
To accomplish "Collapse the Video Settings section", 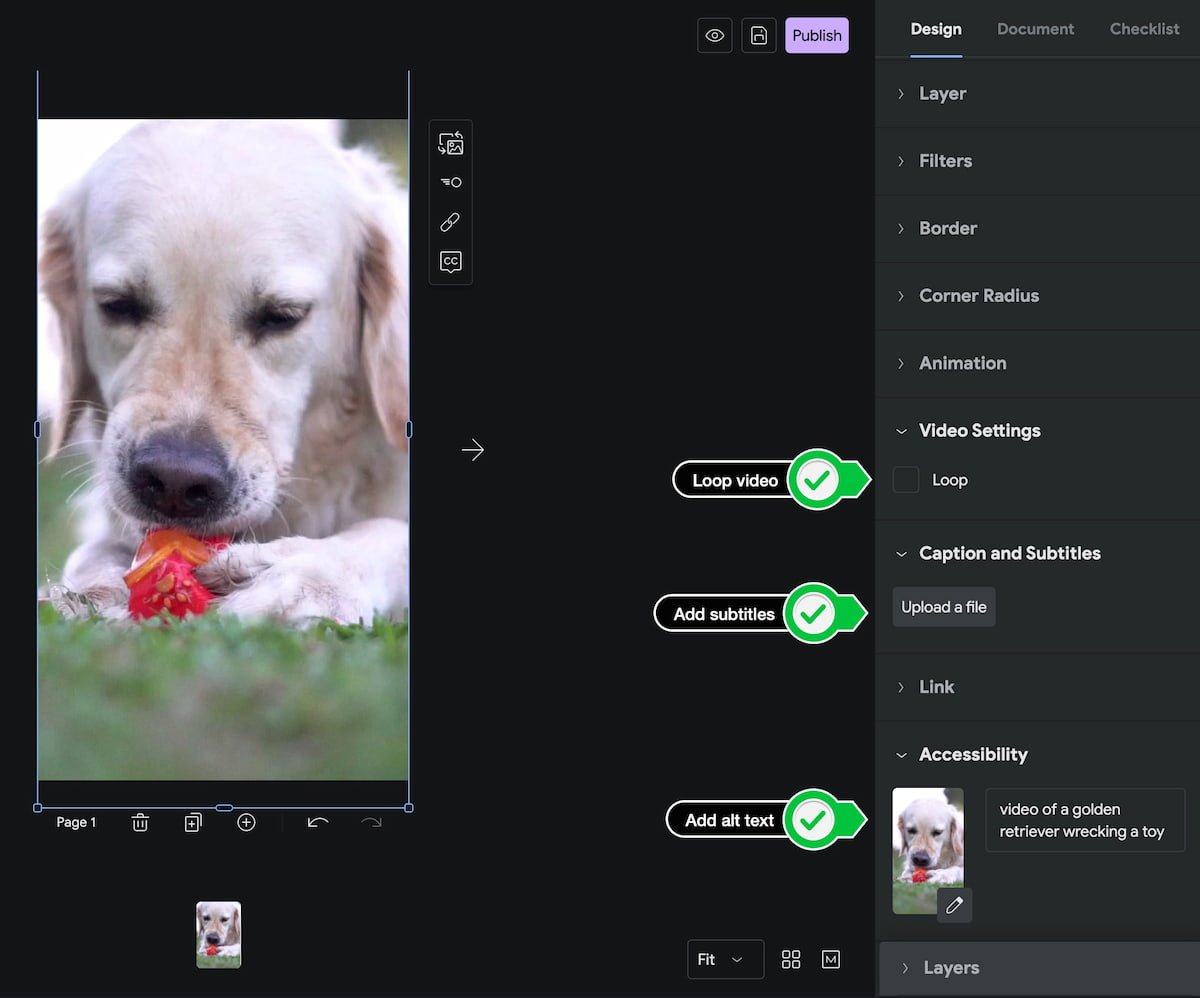I will [x=978, y=431].
